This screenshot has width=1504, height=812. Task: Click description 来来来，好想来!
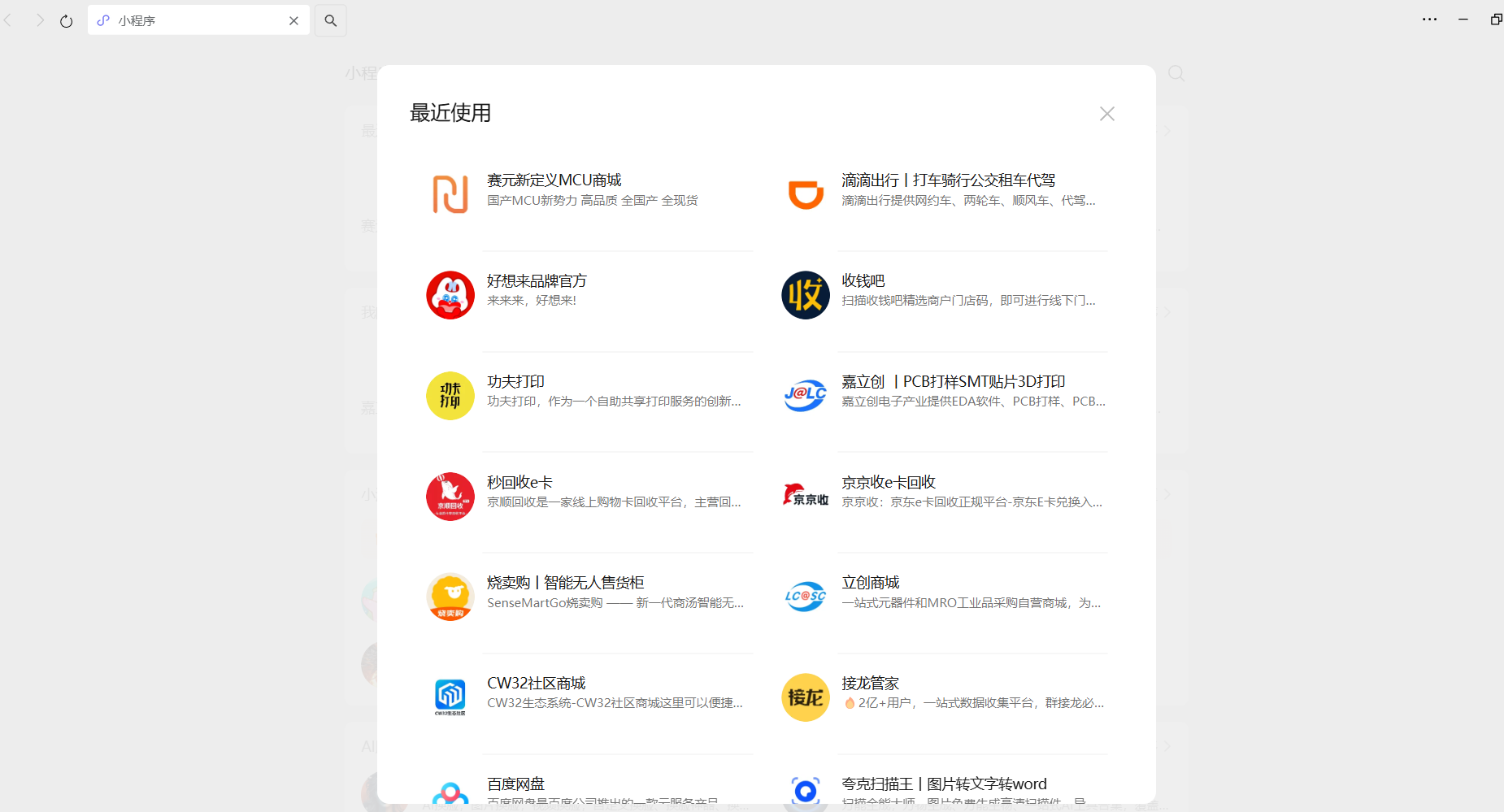pos(532,300)
